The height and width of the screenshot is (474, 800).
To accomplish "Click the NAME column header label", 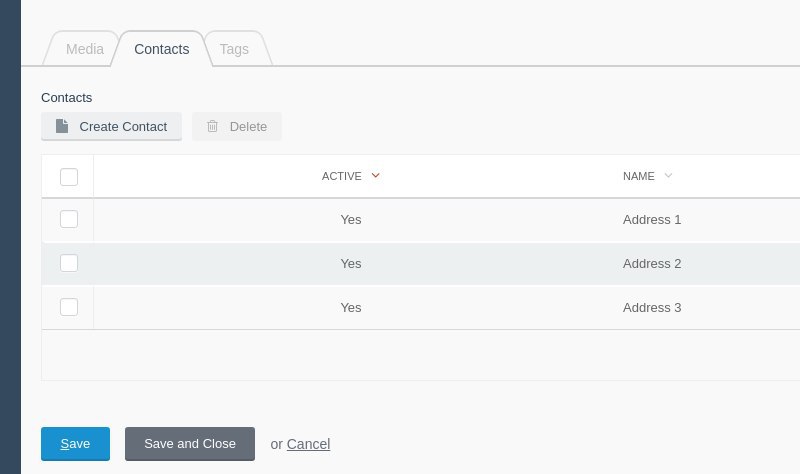I will click(639, 176).
